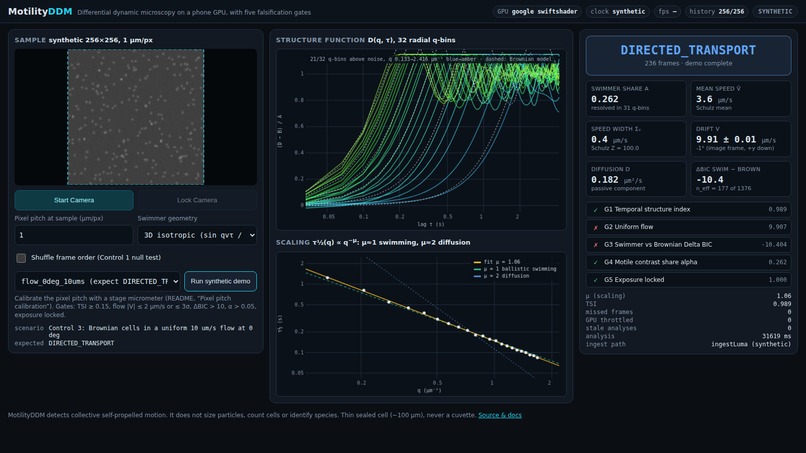The height and width of the screenshot is (453, 806).
Task: Click the G3 value -10.404
Action: (x=774, y=245)
